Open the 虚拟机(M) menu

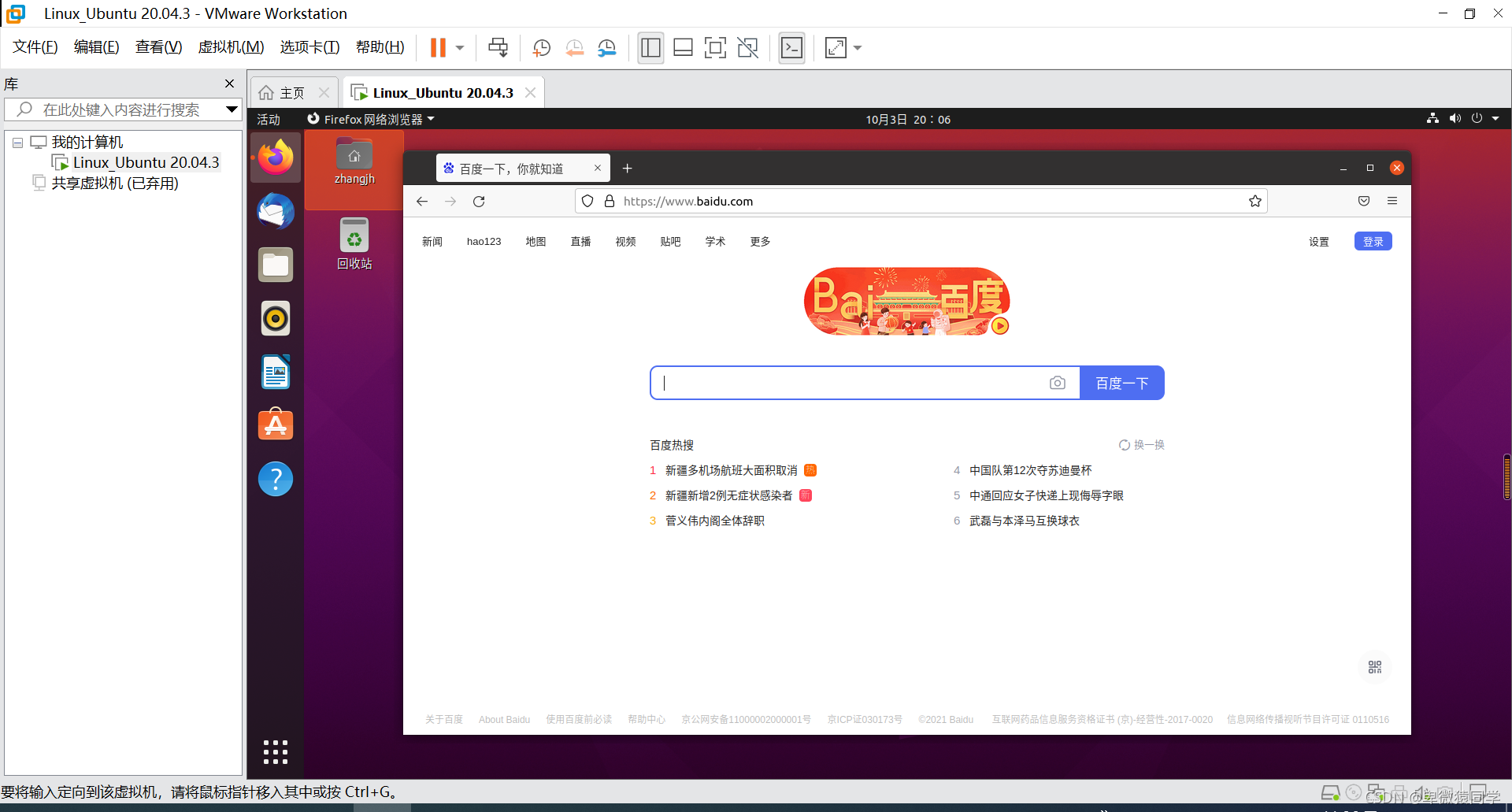pos(231,47)
